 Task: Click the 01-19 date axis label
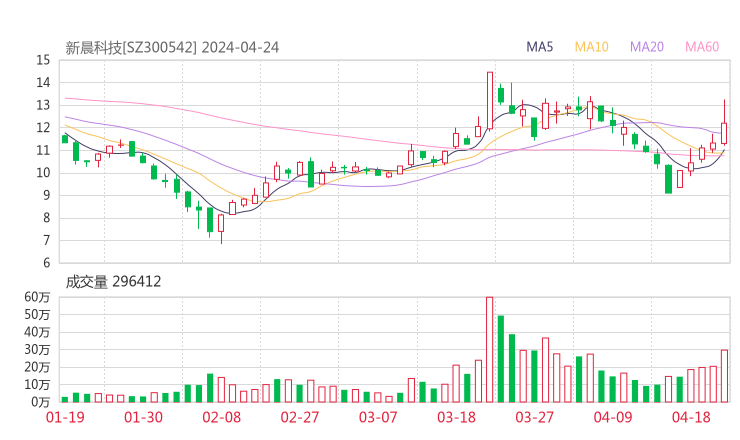tap(65, 417)
